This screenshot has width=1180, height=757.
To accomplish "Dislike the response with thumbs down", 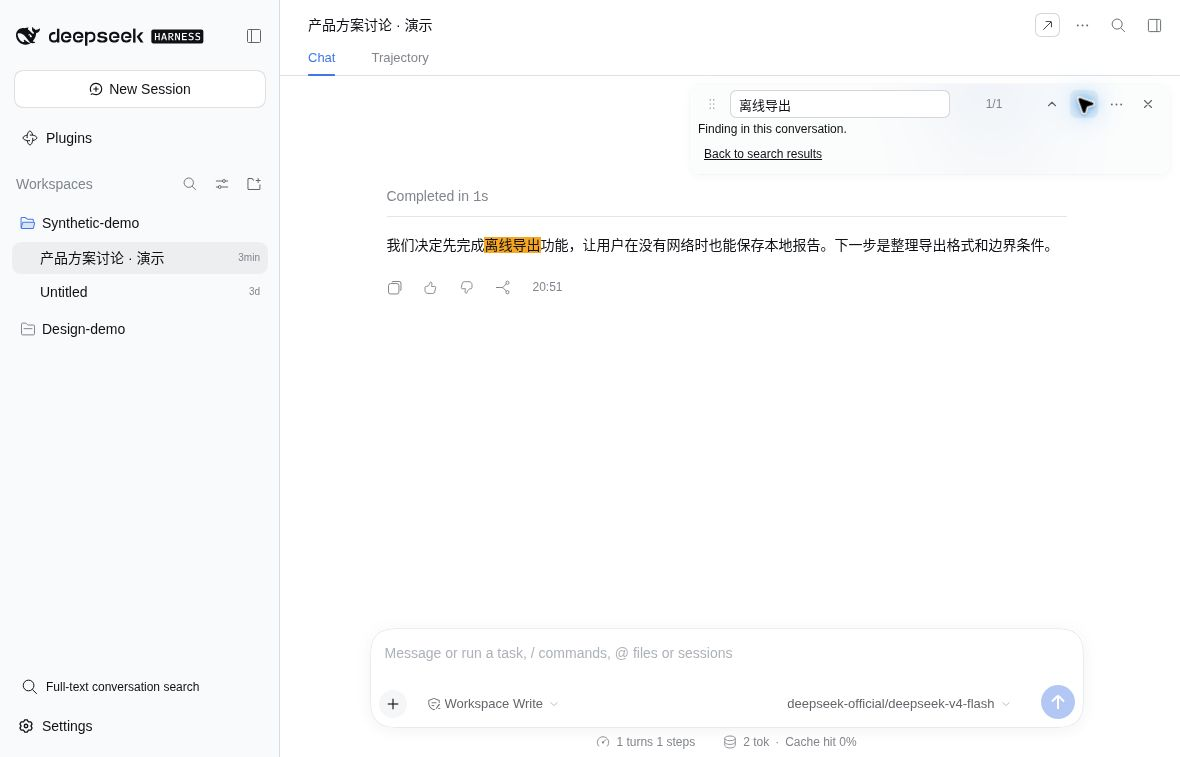I will 467,287.
